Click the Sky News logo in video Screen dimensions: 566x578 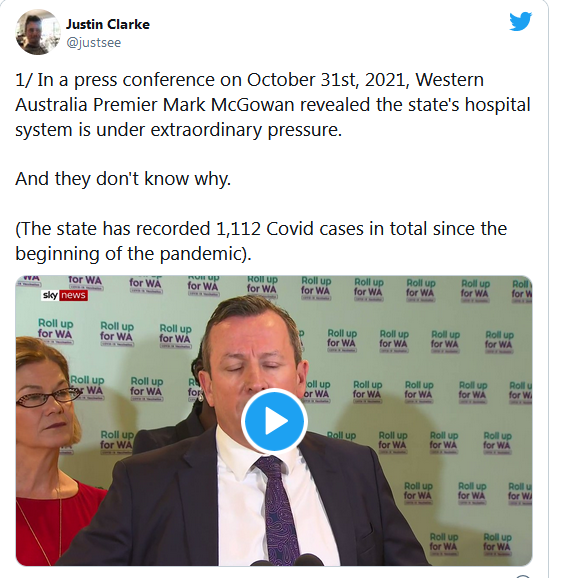click(64, 295)
